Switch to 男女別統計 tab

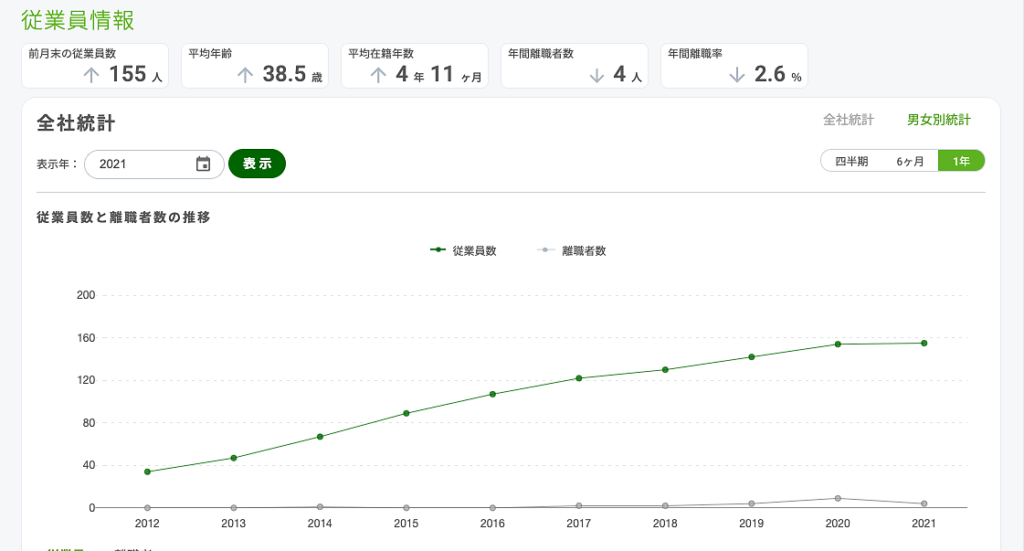point(938,120)
